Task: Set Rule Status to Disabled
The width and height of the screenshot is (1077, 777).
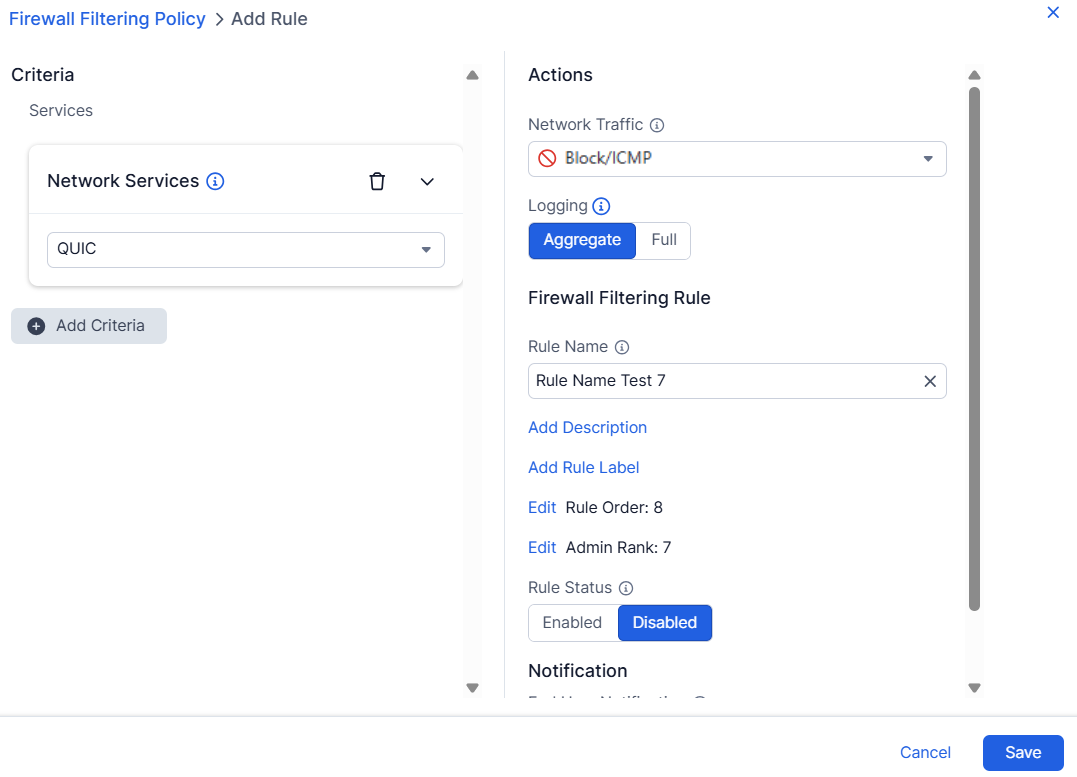Action: 665,623
